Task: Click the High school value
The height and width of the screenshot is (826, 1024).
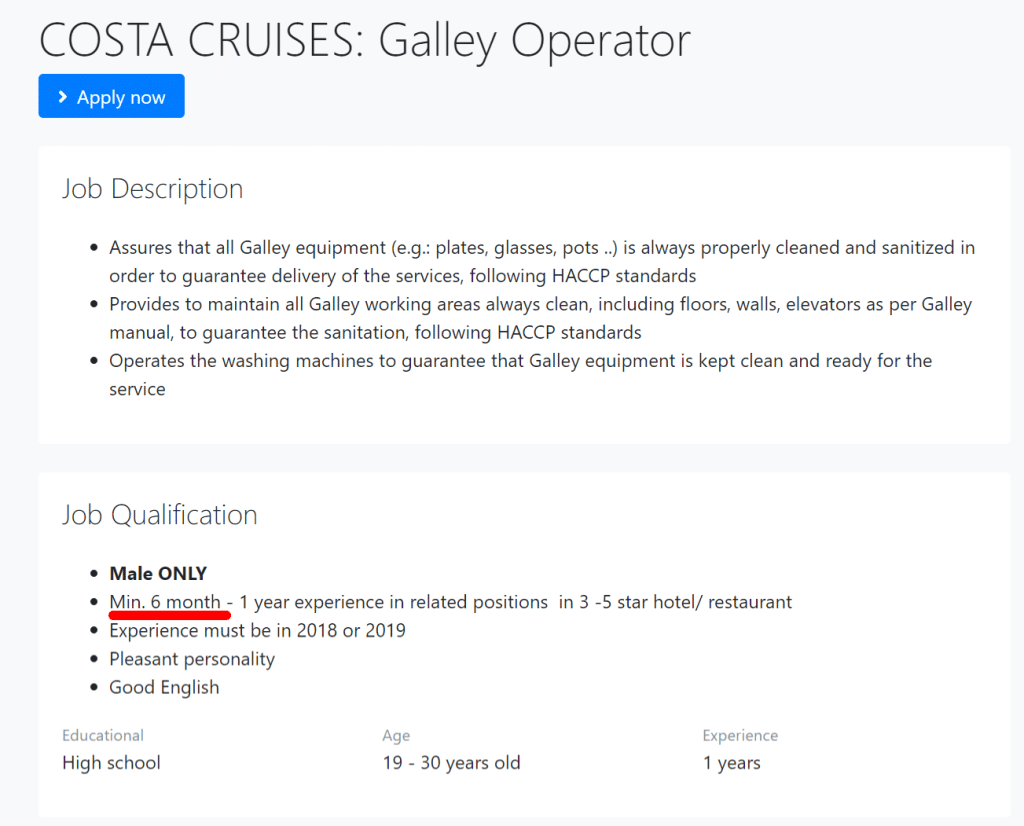Action: tap(111, 763)
